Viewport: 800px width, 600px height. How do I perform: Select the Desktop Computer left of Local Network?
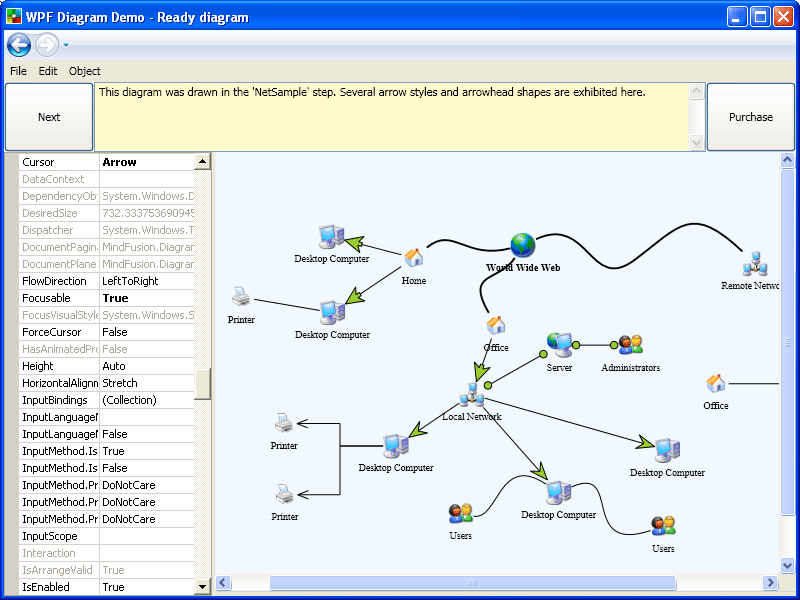point(396,446)
